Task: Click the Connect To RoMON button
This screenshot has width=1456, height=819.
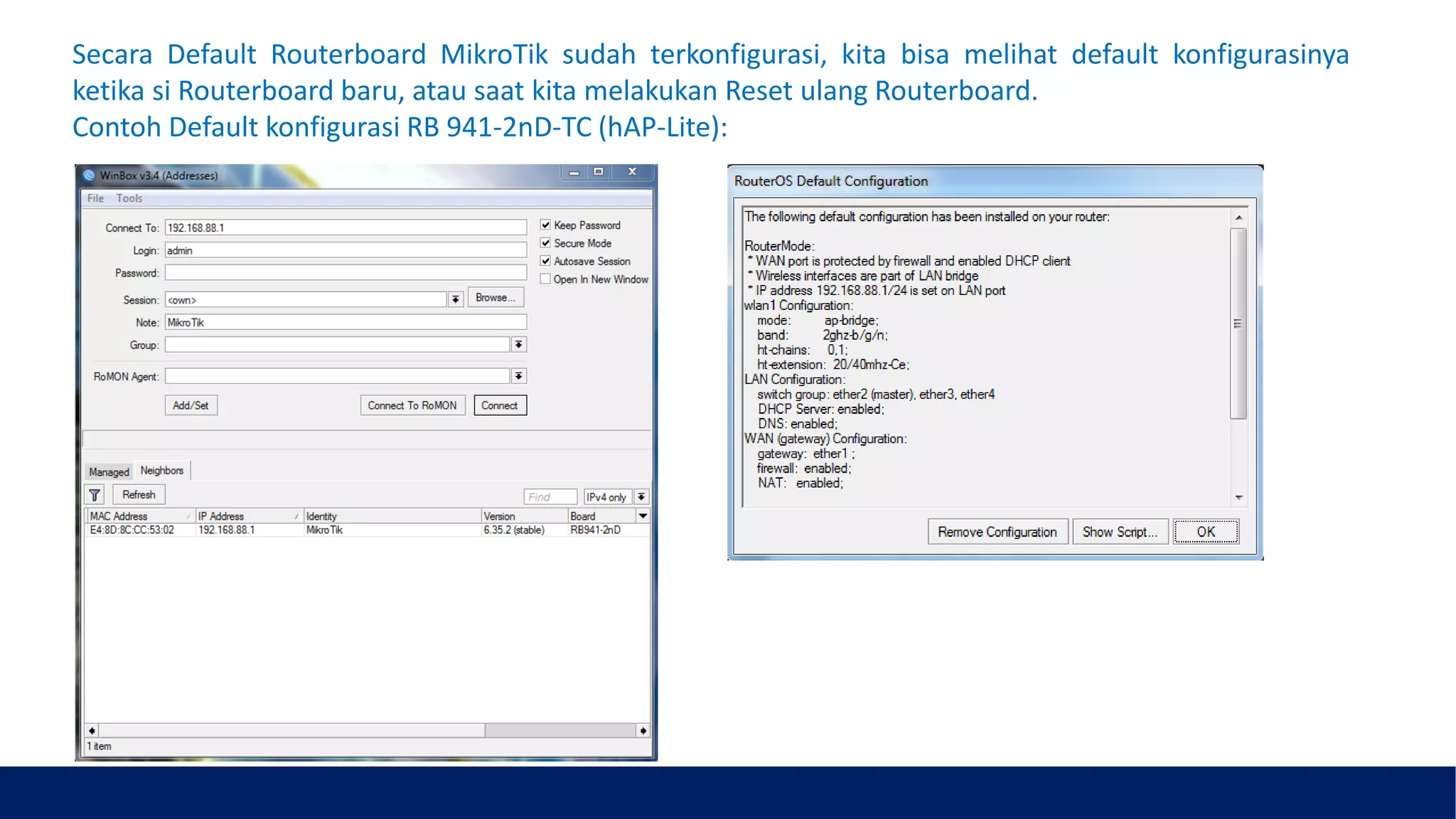Action: pos(412,405)
